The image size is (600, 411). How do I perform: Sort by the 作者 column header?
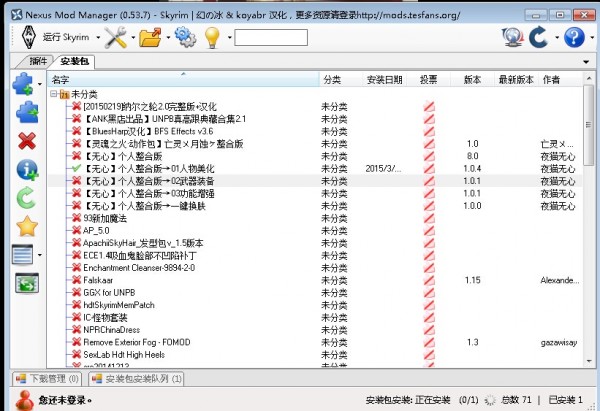coord(560,80)
